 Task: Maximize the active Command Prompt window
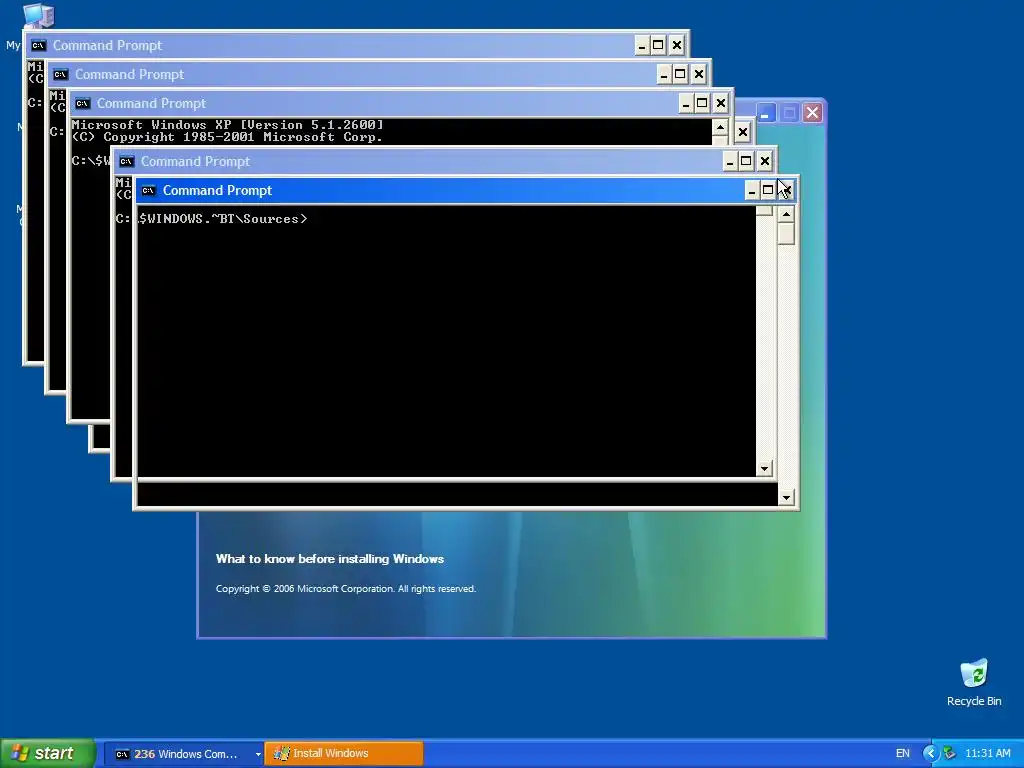(768, 191)
